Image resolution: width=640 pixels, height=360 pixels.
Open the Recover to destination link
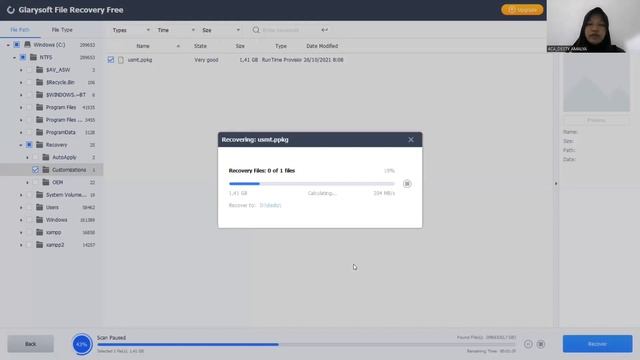click(270, 205)
